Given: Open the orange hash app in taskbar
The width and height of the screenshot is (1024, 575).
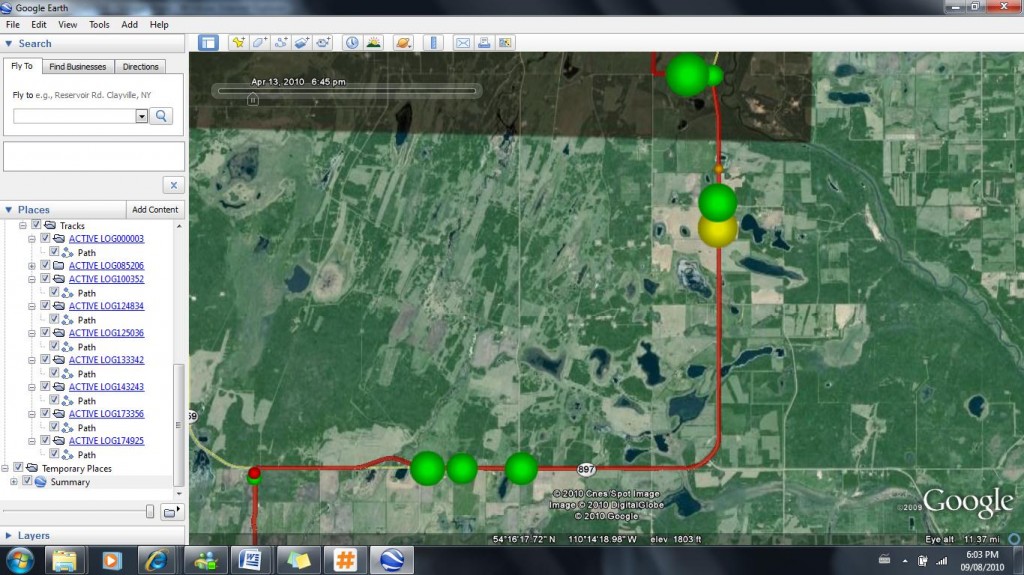Looking at the screenshot, I should point(344,561).
